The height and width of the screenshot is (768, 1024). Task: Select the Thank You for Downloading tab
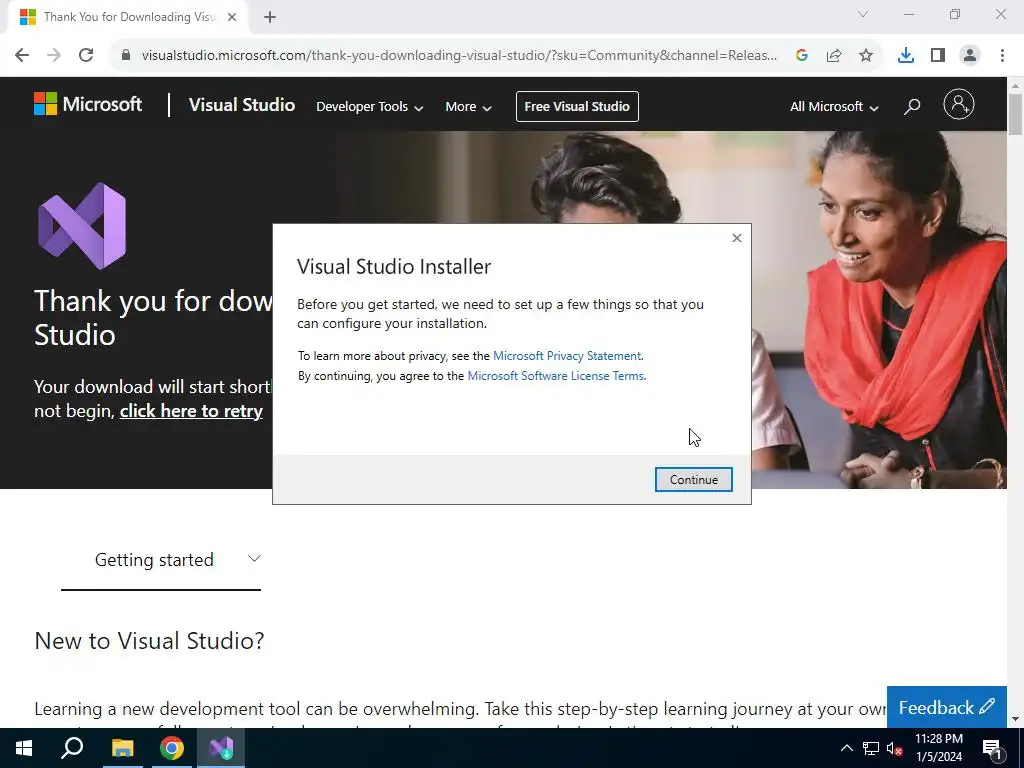(129, 18)
